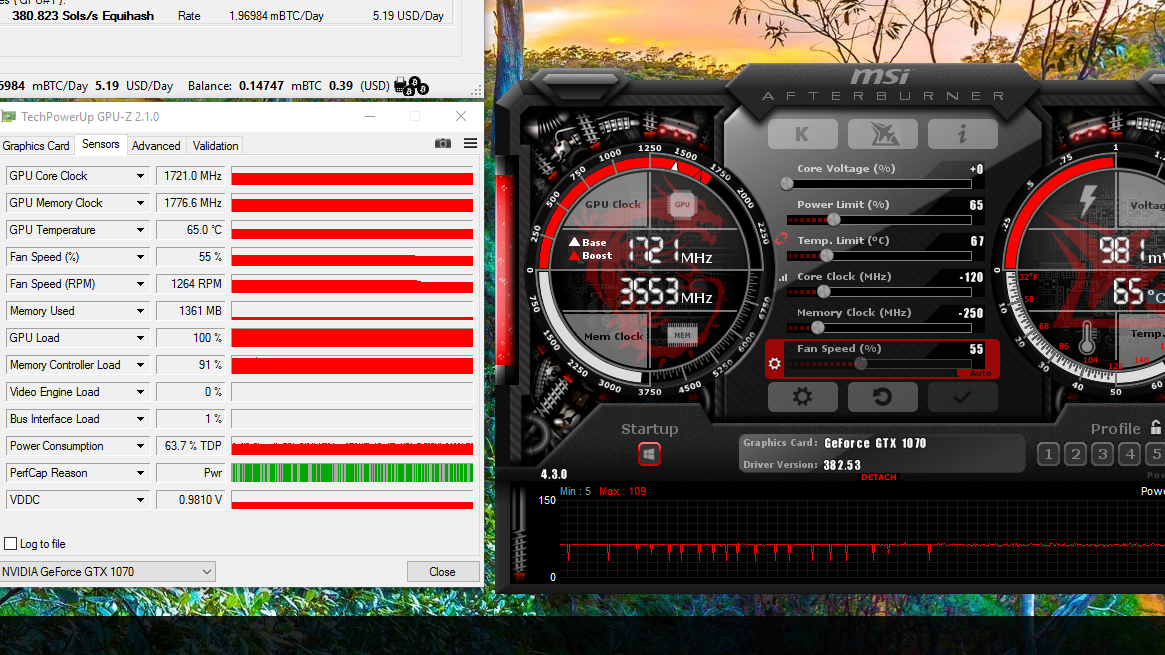Click the Power Consumption 63.7 % TDP value
Image resolution: width=1165 pixels, height=655 pixels.
[191, 446]
